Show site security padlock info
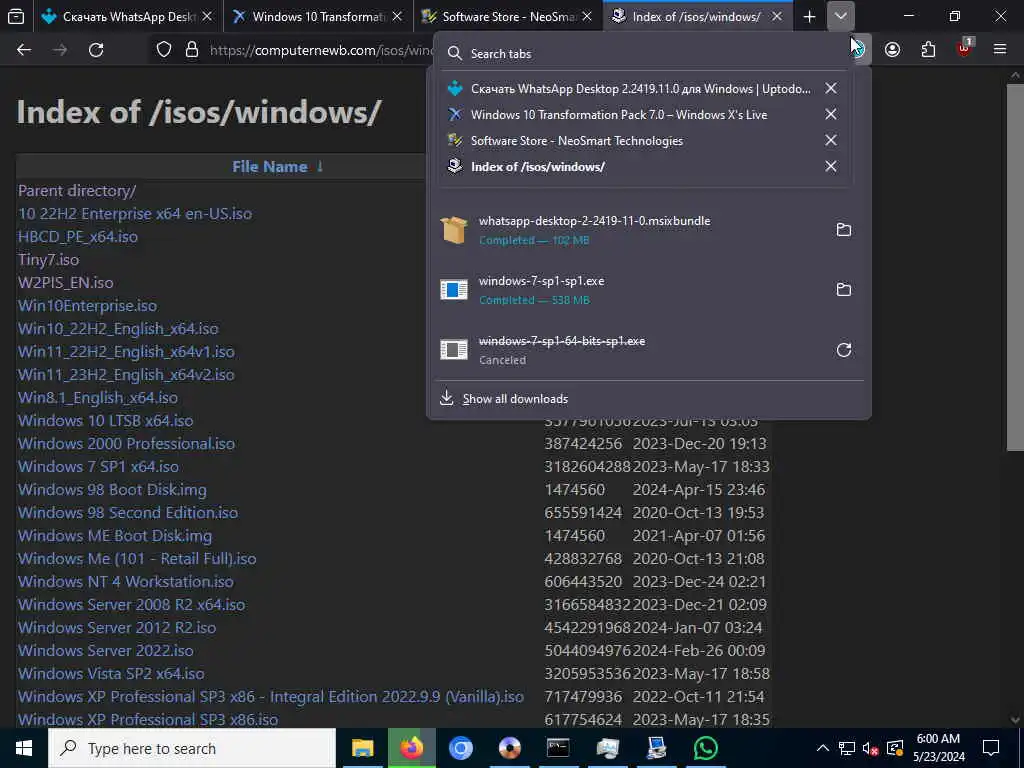The image size is (1024, 768). pos(192,50)
